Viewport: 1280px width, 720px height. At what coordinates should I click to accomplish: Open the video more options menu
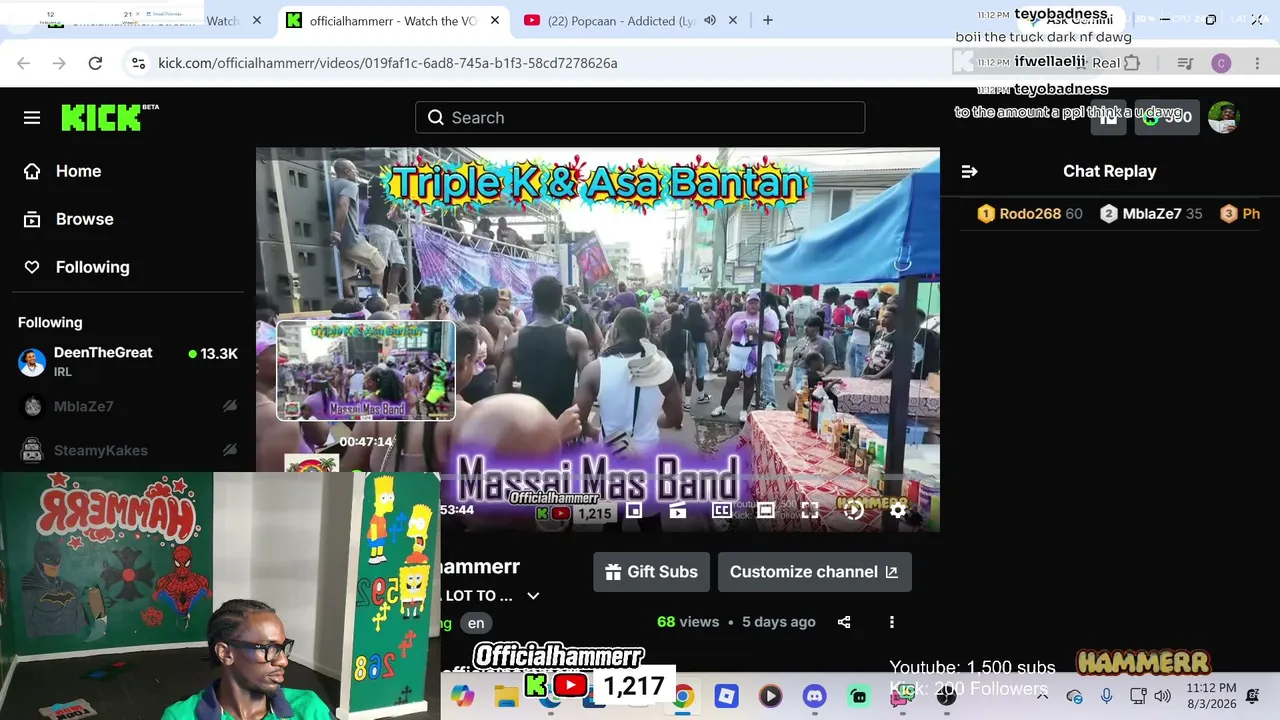[x=892, y=622]
